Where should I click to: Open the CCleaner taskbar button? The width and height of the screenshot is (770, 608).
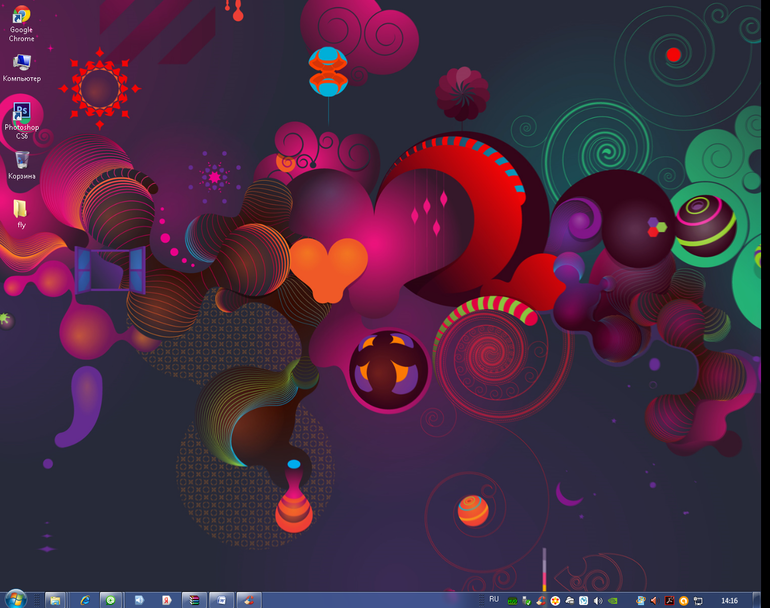[248, 600]
